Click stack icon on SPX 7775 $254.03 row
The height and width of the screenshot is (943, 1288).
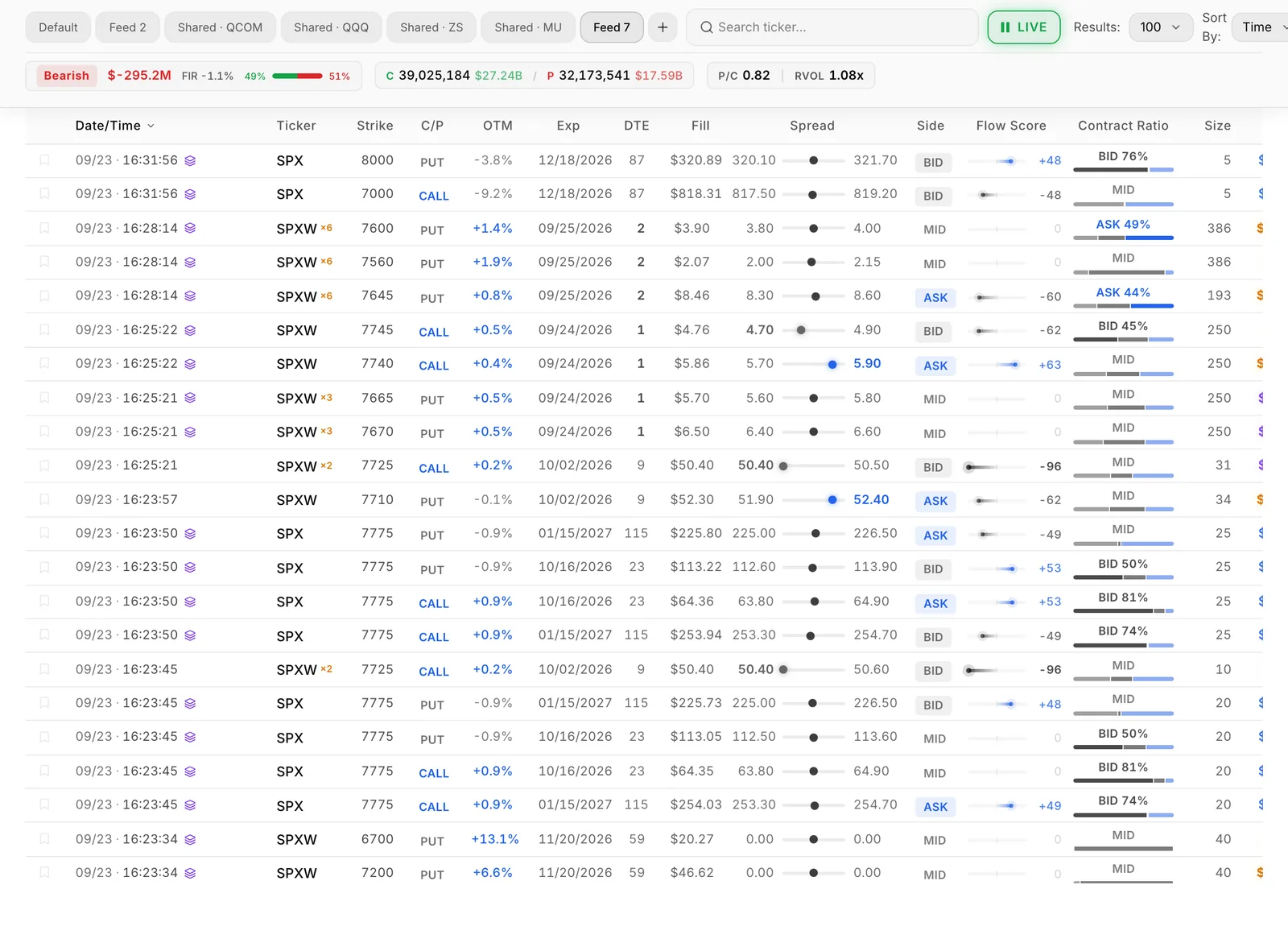point(190,806)
